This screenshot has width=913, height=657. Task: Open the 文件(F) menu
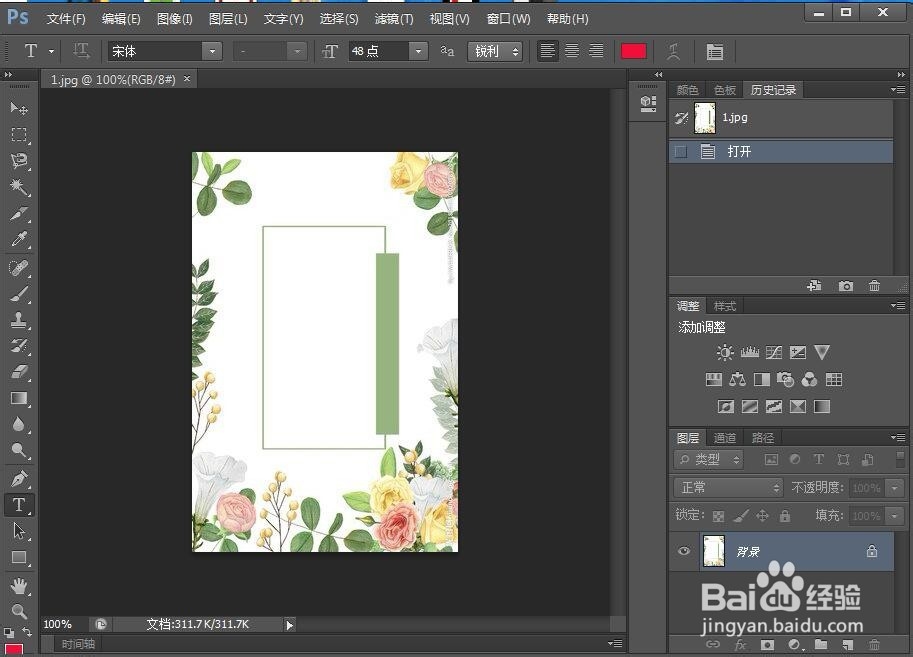click(66, 19)
